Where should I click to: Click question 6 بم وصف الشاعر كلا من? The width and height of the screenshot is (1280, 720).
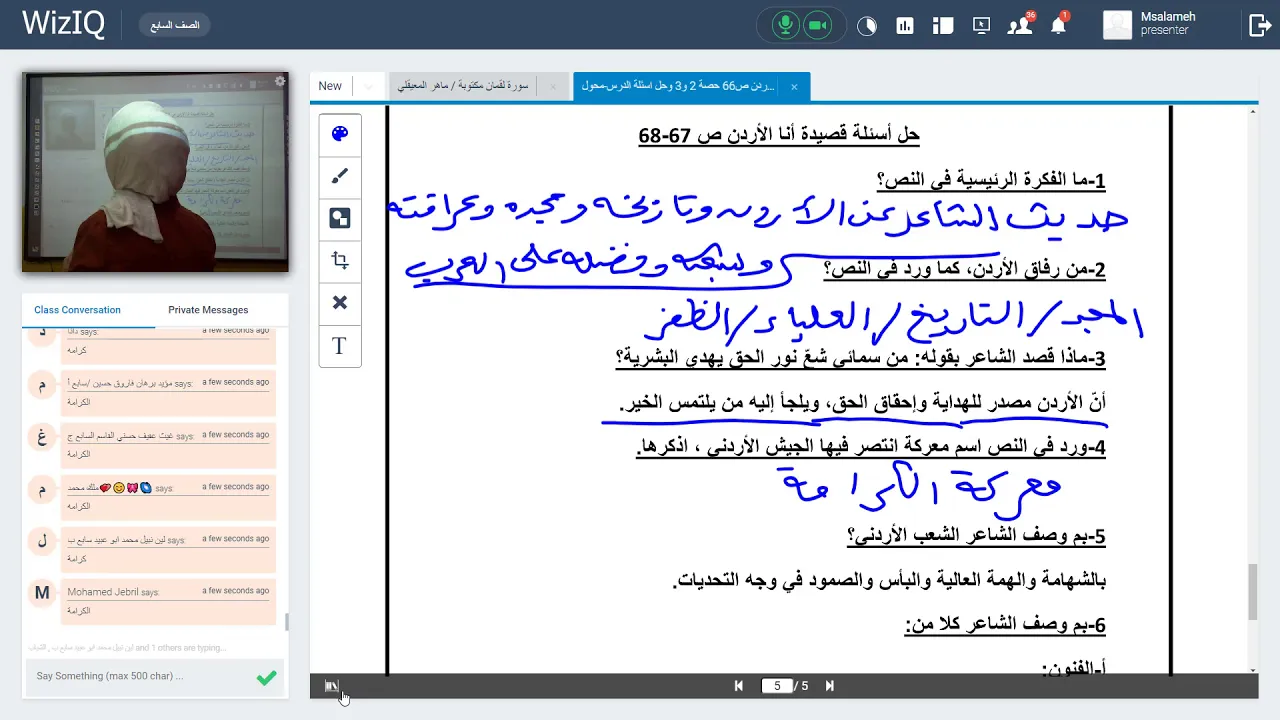tap(1005, 625)
